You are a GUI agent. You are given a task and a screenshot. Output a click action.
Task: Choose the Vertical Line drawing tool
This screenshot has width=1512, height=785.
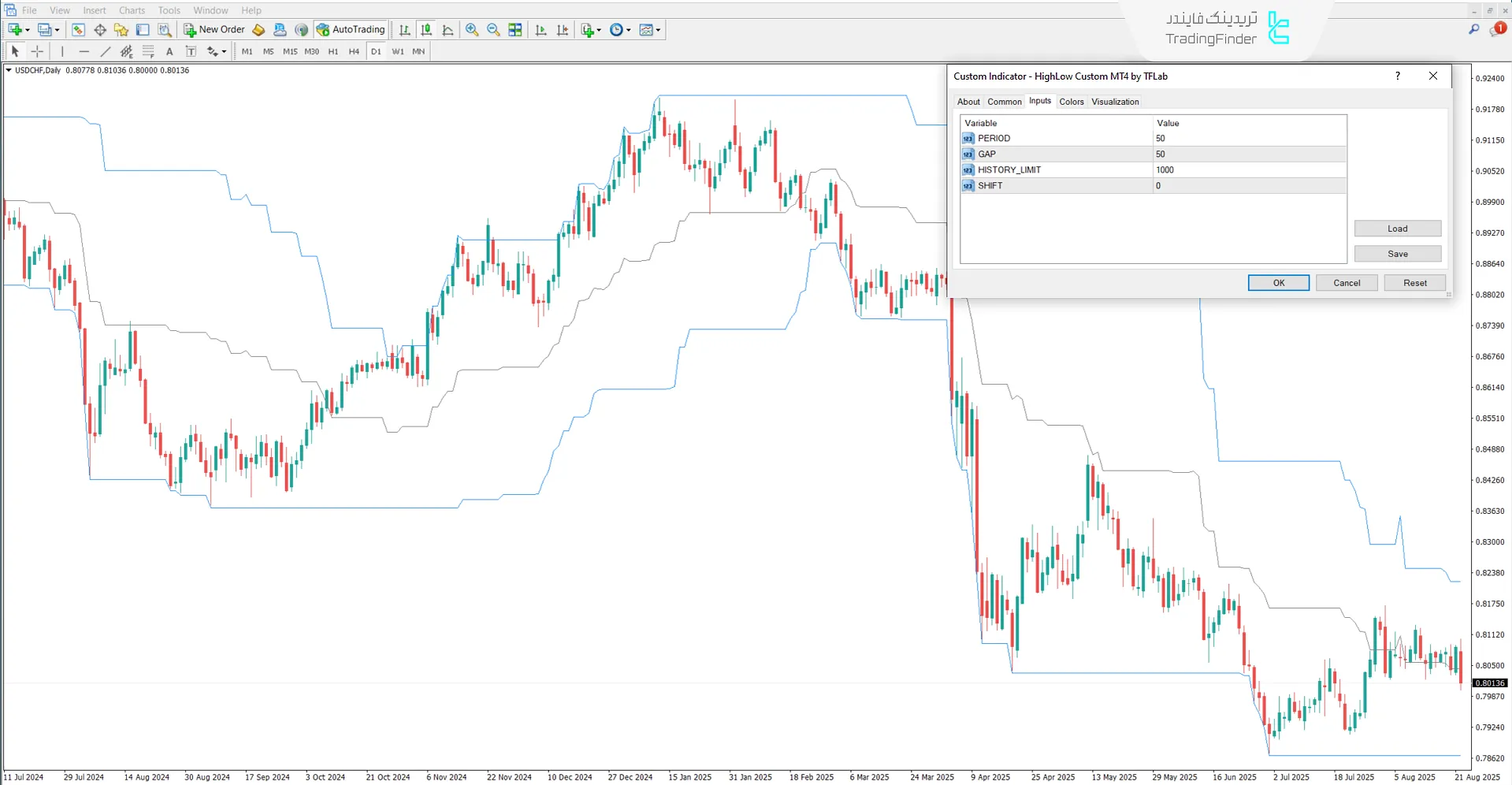tap(62, 50)
